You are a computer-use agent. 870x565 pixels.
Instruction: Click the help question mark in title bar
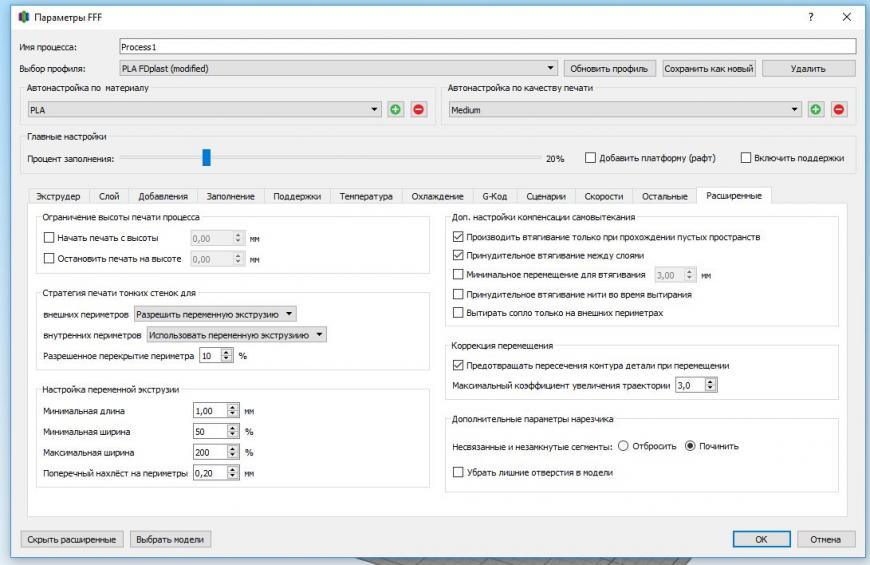[811, 17]
